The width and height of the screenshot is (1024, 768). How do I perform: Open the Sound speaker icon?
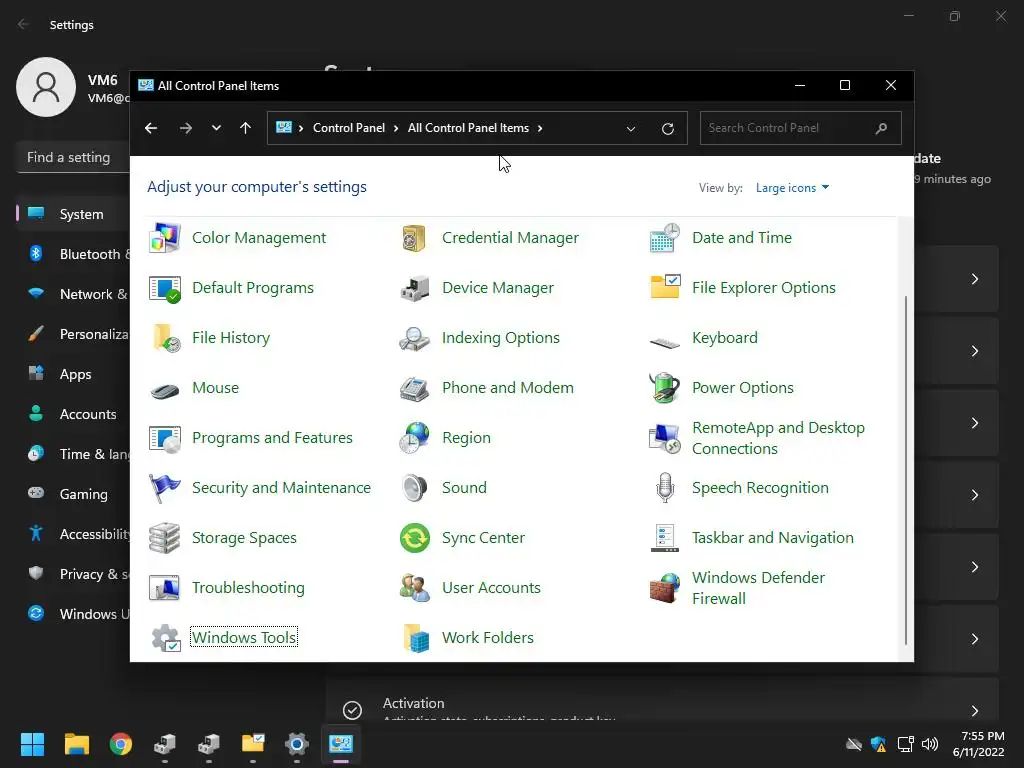[x=414, y=488]
